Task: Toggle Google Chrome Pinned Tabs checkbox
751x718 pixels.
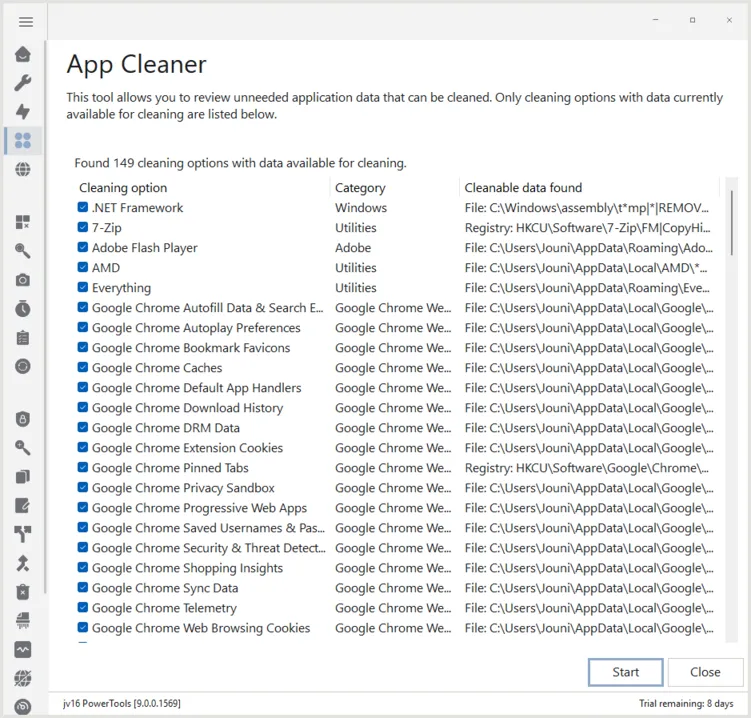Action: point(83,467)
